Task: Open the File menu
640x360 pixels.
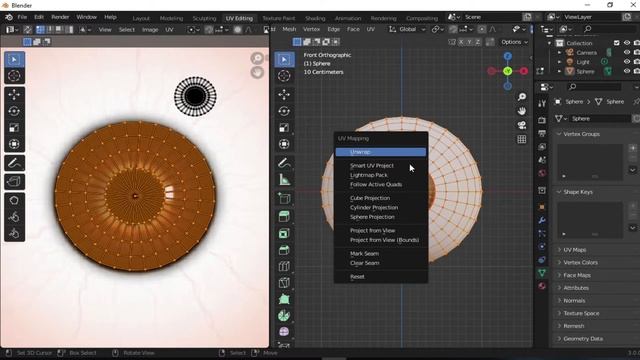Action: (22, 17)
